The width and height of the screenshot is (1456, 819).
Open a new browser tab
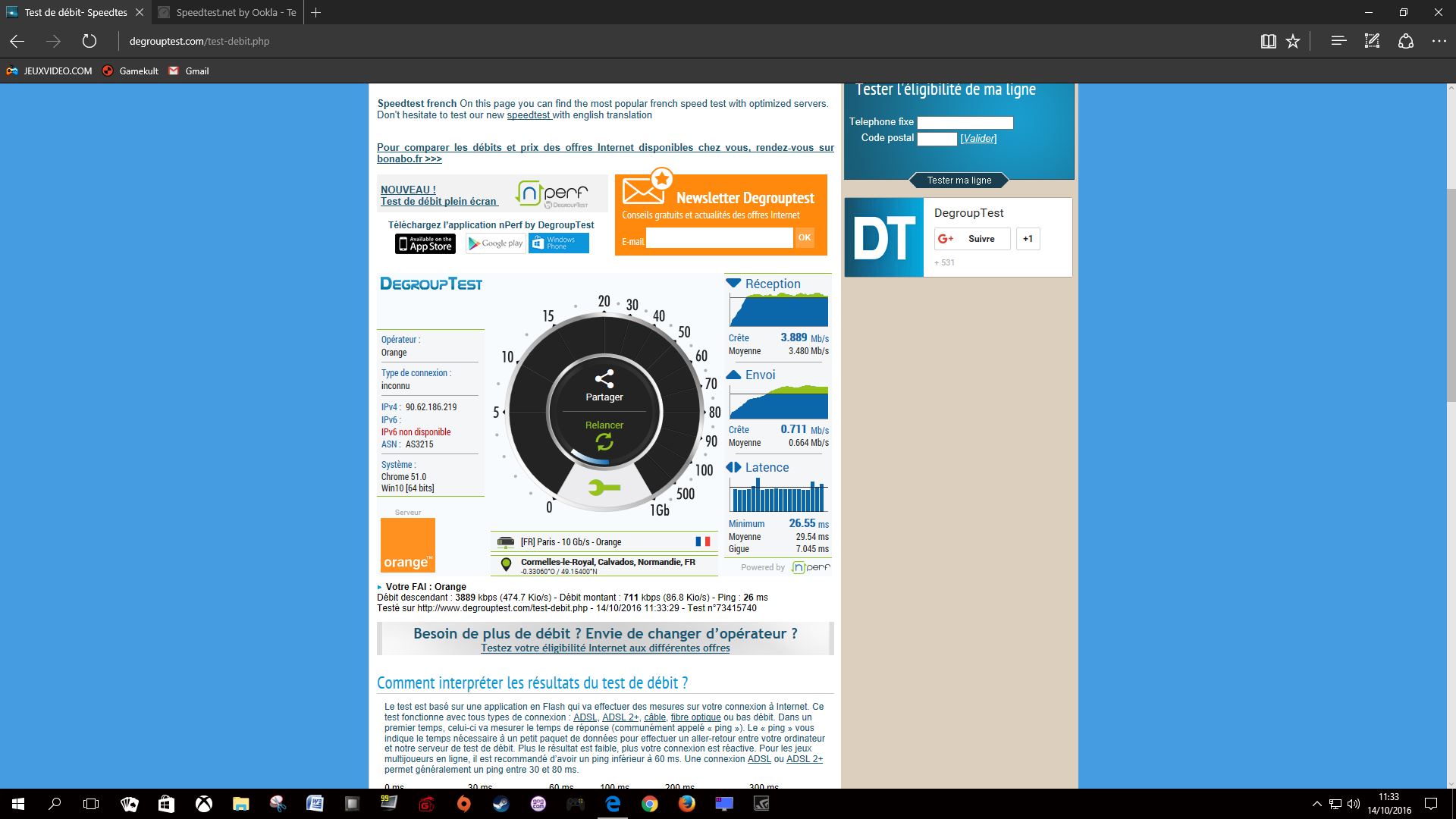[x=316, y=12]
